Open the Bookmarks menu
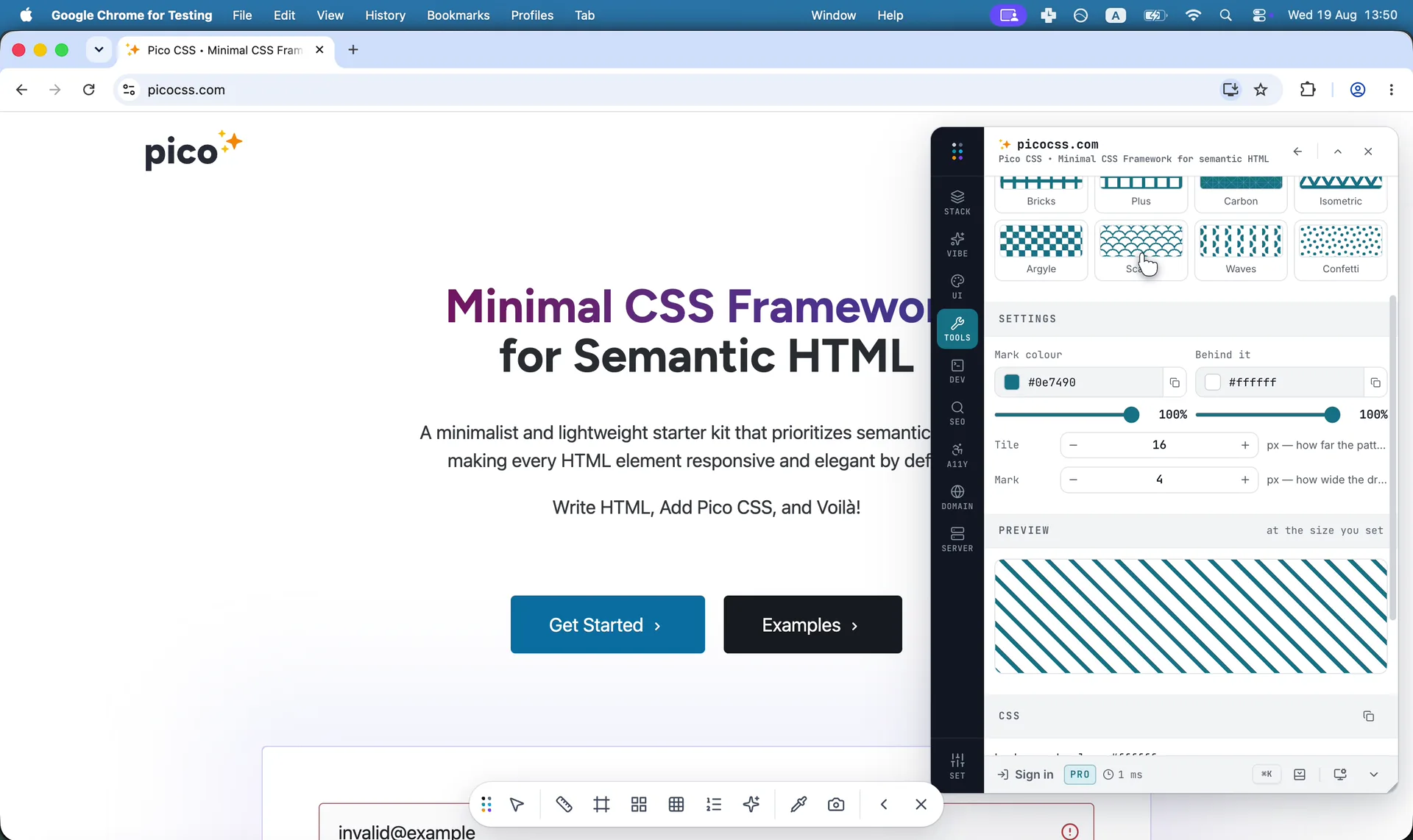Viewport: 1413px width, 840px height. 458,15
